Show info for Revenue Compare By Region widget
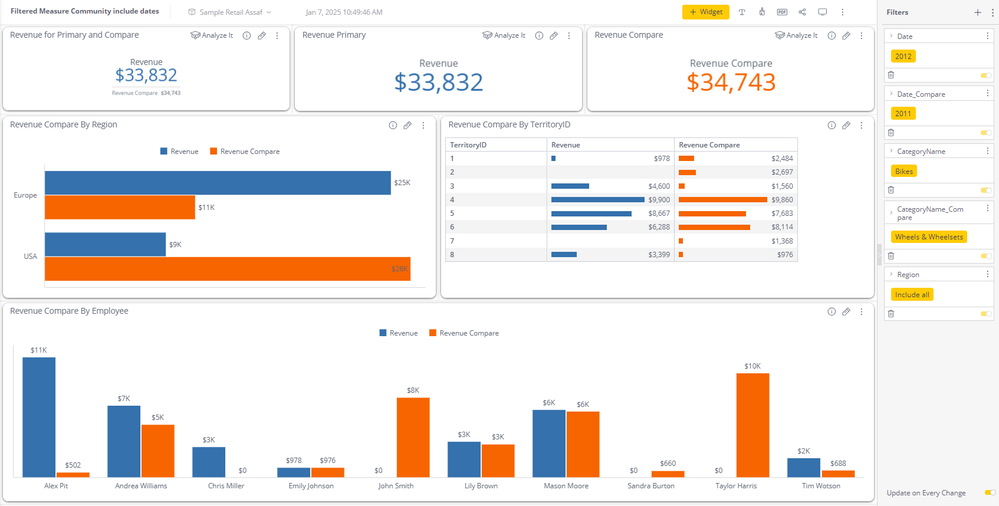 click(393, 126)
